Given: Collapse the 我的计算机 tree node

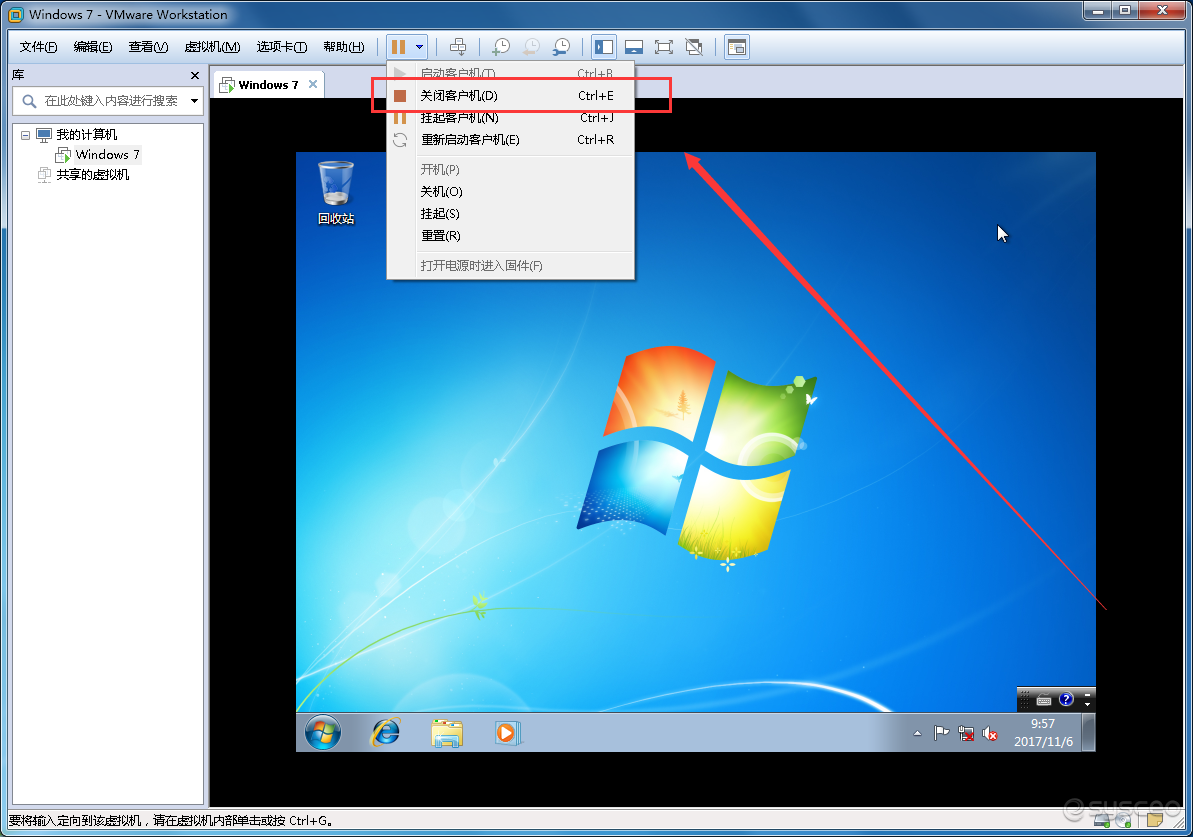Looking at the screenshot, I should pyautogui.click(x=25, y=135).
